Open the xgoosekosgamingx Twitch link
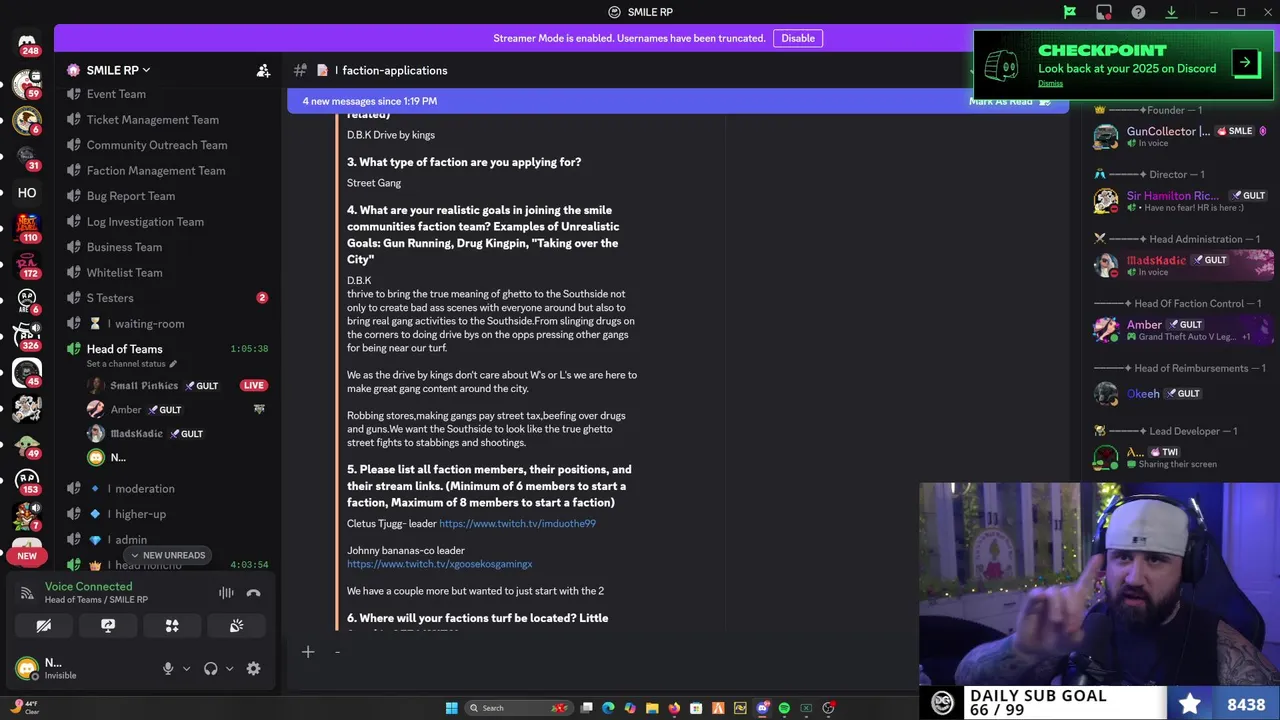 (440, 564)
